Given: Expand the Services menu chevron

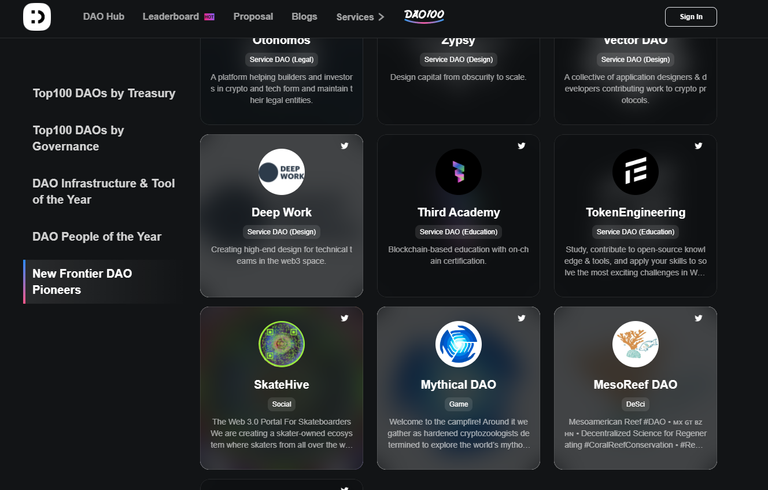Looking at the screenshot, I should coord(381,17).
